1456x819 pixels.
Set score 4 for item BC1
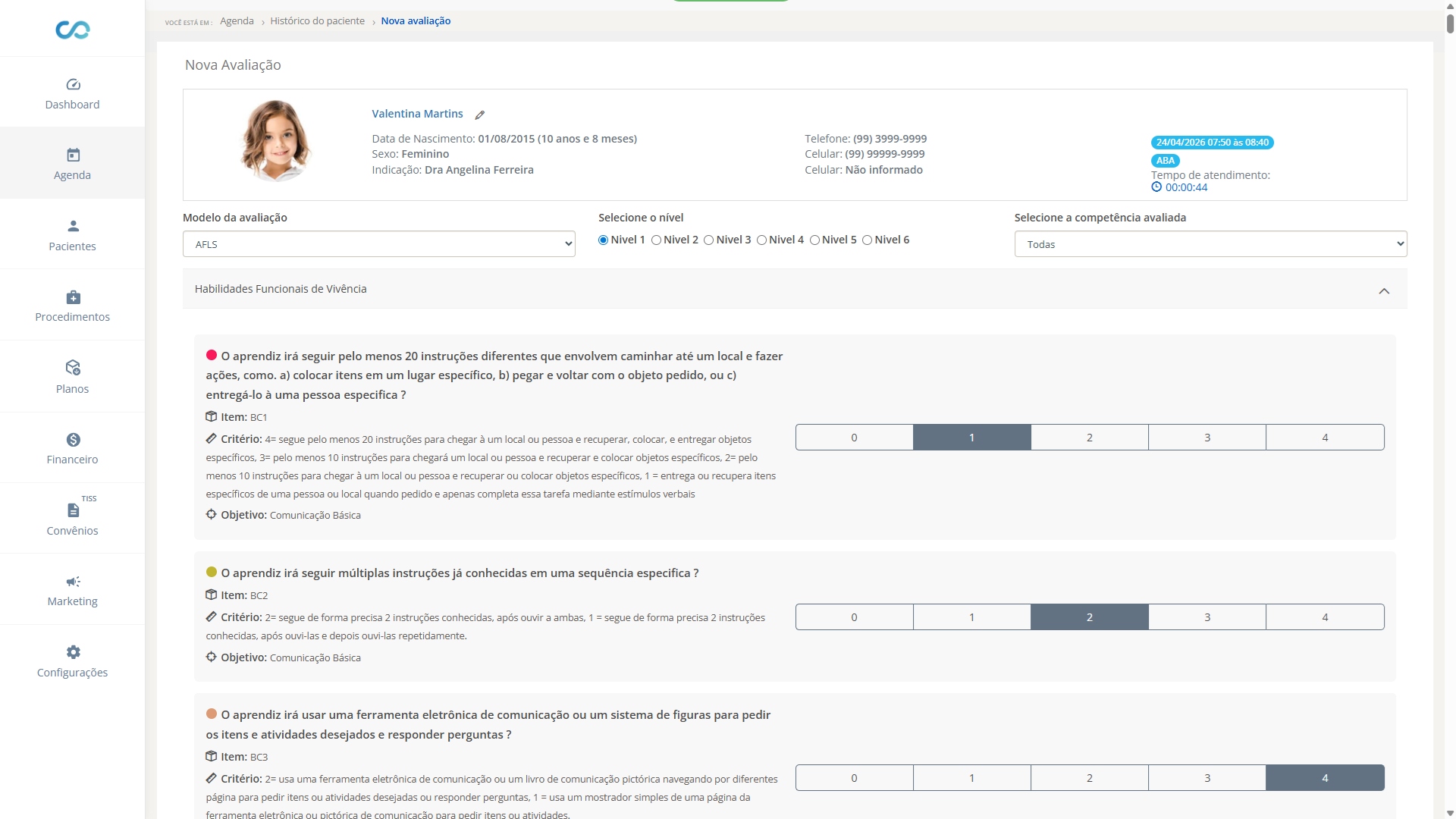(x=1324, y=438)
